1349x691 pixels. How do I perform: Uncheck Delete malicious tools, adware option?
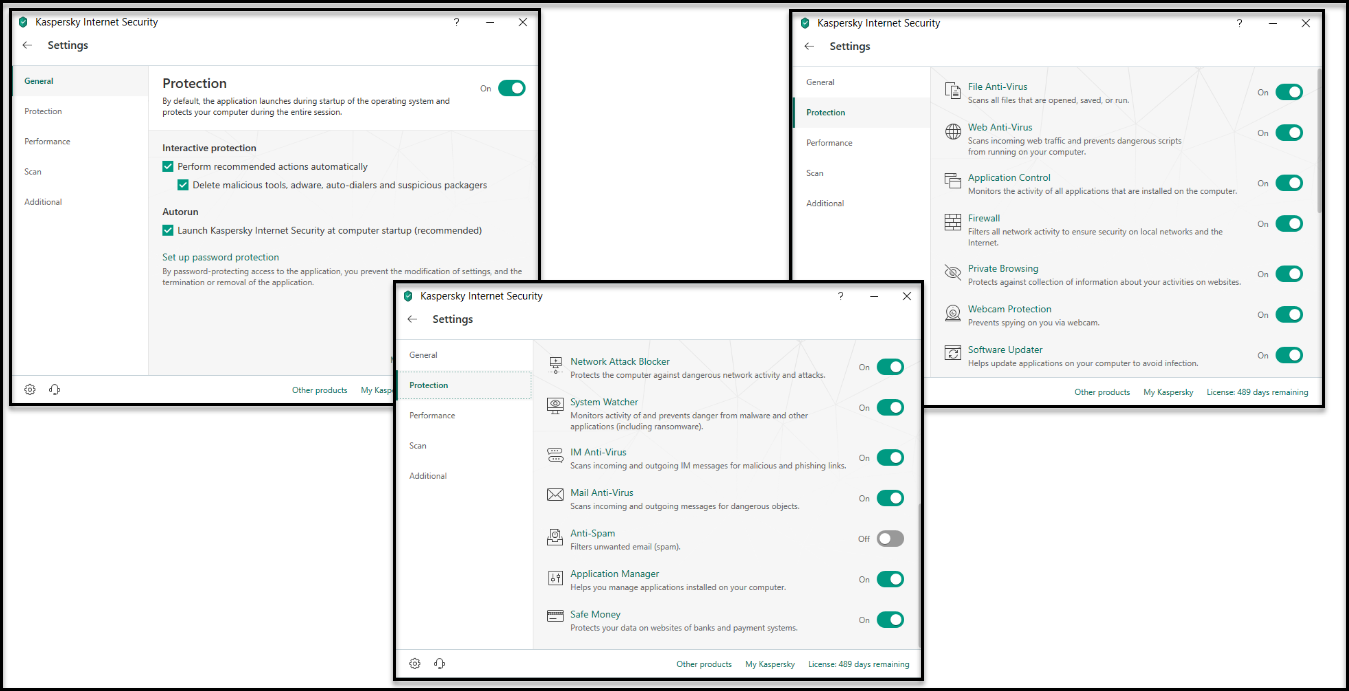click(x=183, y=185)
